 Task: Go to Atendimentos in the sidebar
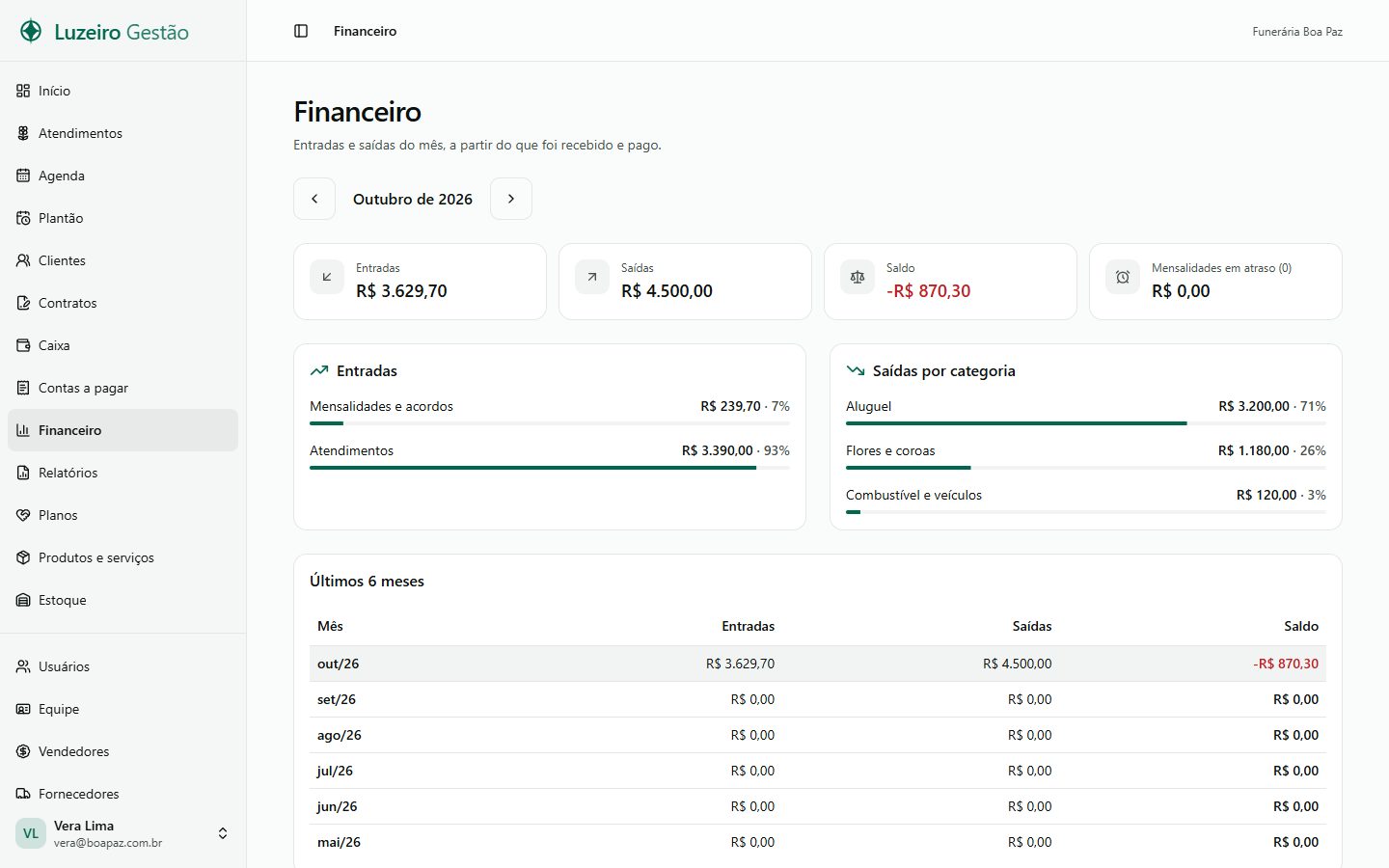(x=123, y=133)
